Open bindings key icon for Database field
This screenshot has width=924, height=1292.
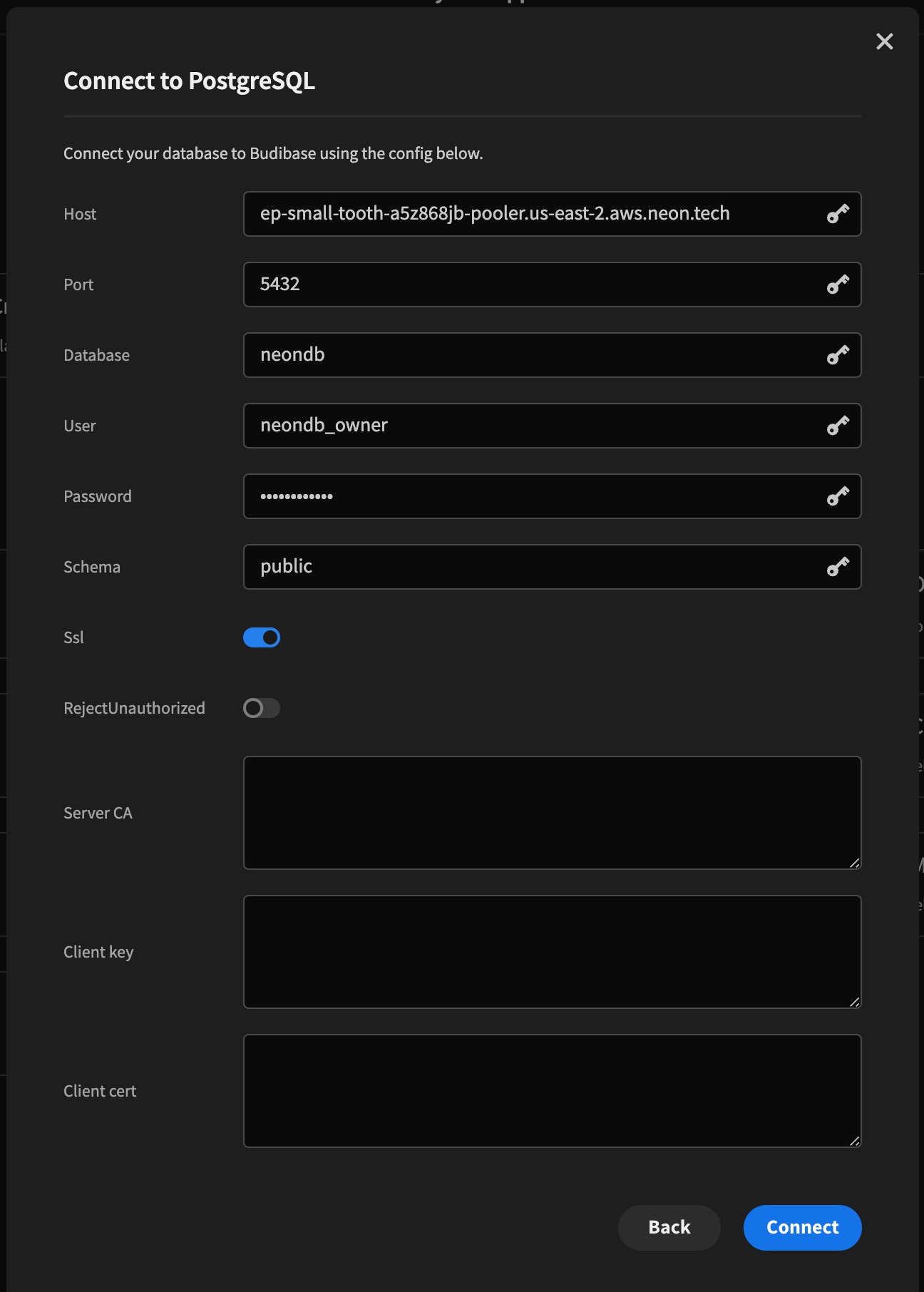pyautogui.click(x=838, y=355)
